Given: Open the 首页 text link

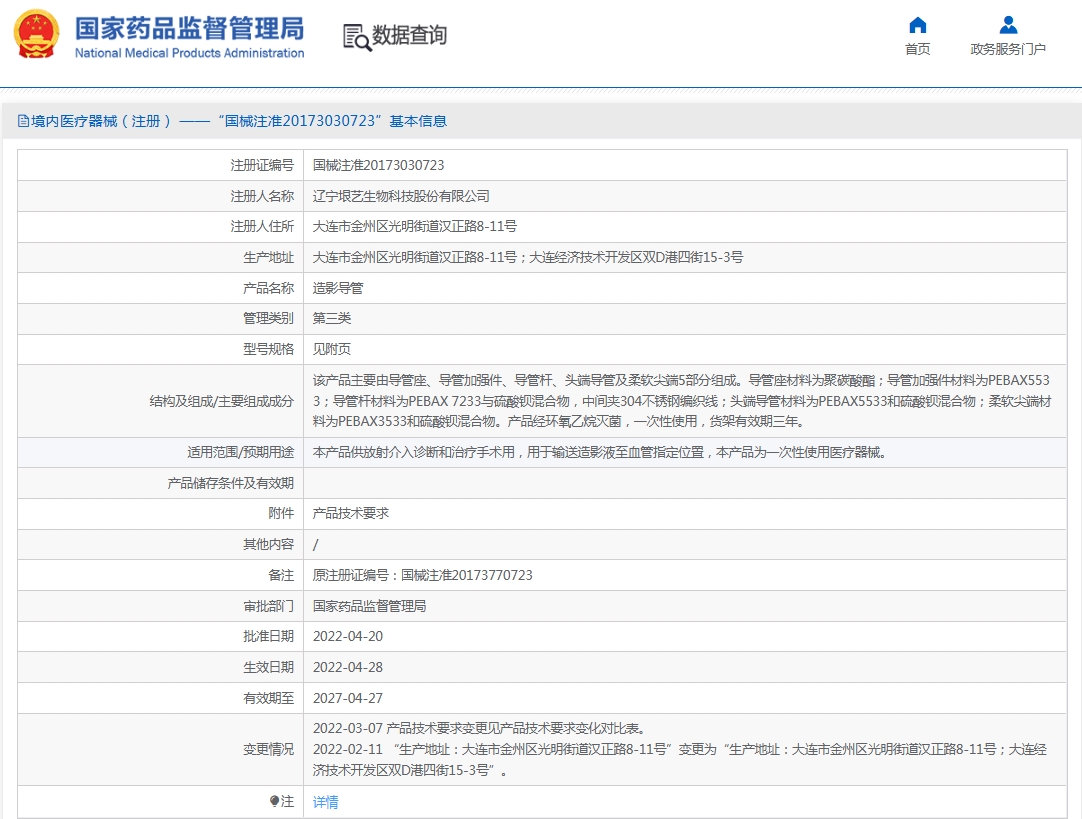Looking at the screenshot, I should pos(917,49).
